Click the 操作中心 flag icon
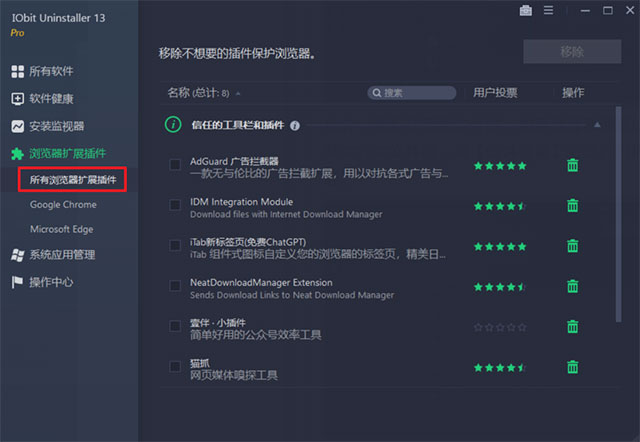Image resolution: width=640 pixels, height=442 pixels. point(17,282)
